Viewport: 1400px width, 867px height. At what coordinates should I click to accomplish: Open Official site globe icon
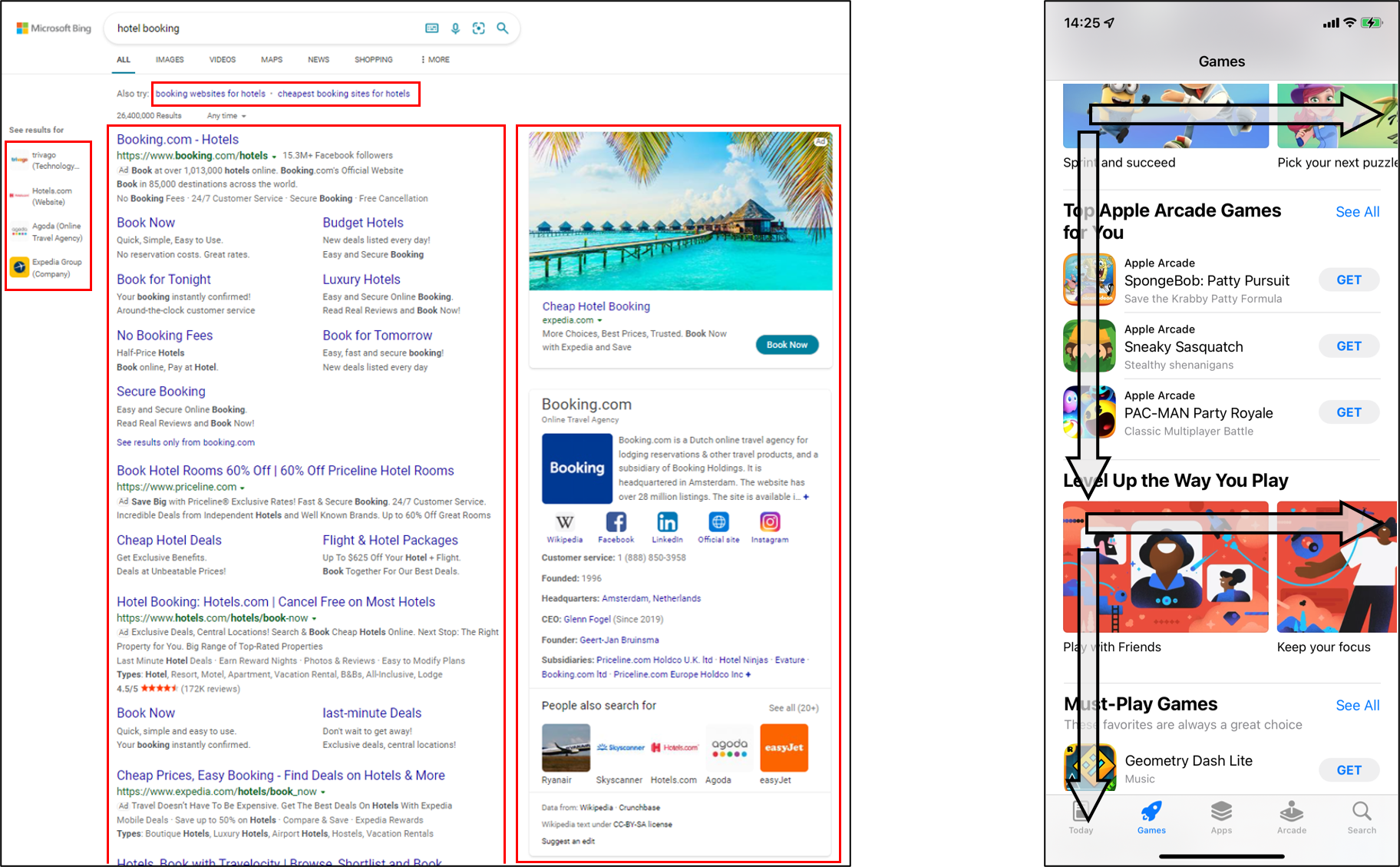[x=718, y=522]
